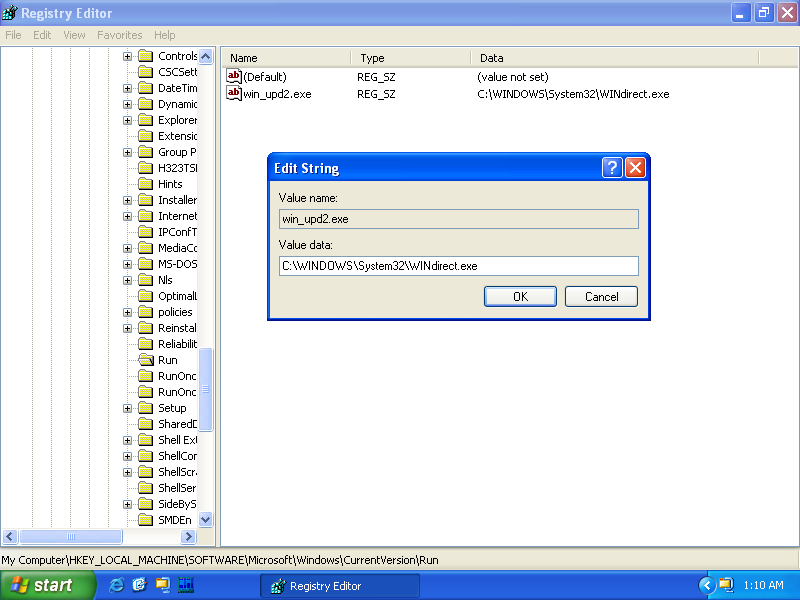Screen dimensions: 800x600
Task: Show hidden tray icons with the arrow
Action: click(x=707, y=585)
